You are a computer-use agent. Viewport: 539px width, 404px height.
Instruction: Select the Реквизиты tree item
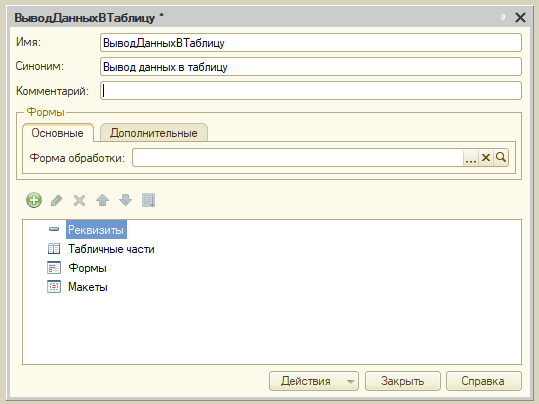coord(96,230)
